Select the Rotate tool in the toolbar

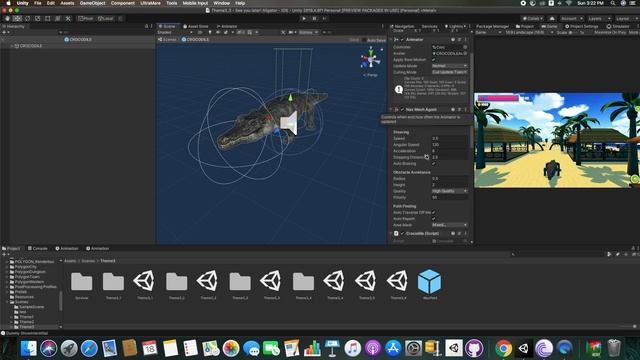tap(28, 18)
